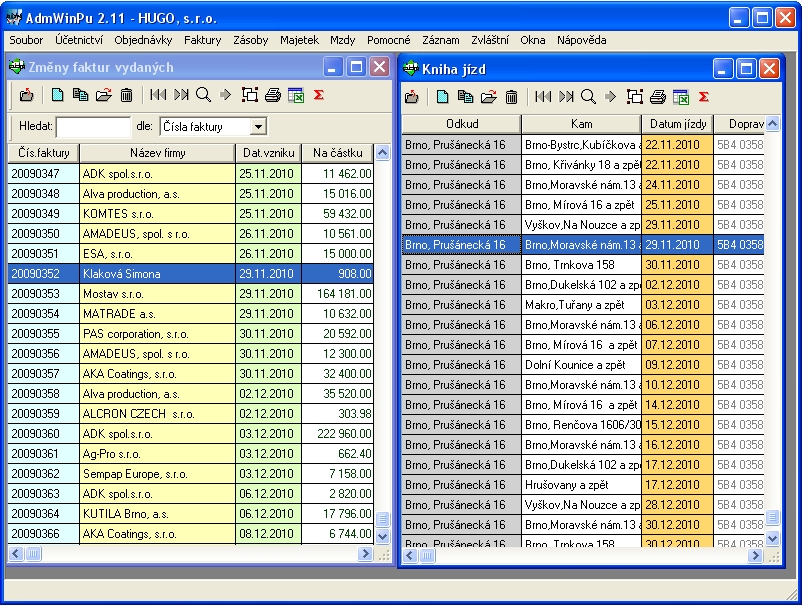Click scroll up arrow in Kniha jízd scrollbar
The height and width of the screenshot is (606, 803).
pos(771,124)
